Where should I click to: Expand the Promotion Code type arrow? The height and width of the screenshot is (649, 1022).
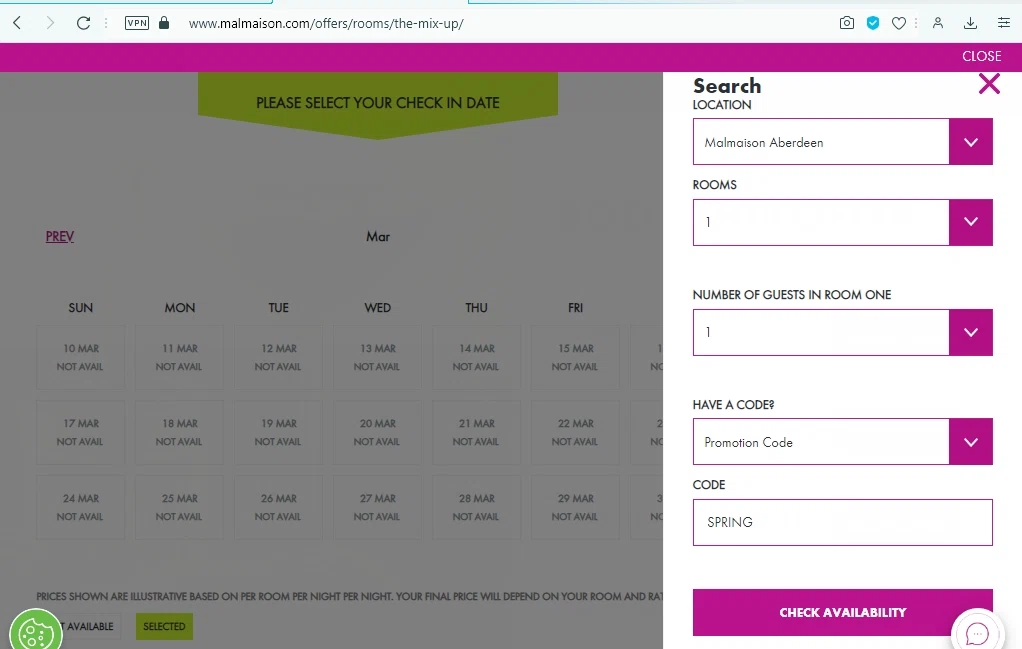coord(971,442)
